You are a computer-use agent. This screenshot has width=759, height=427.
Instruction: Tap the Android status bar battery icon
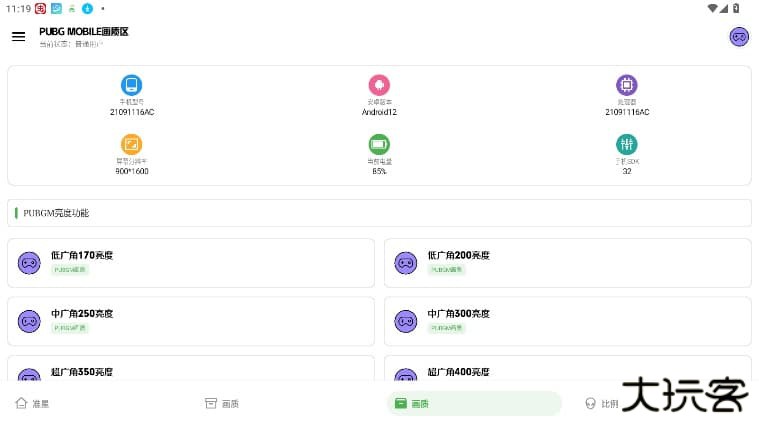point(736,8)
